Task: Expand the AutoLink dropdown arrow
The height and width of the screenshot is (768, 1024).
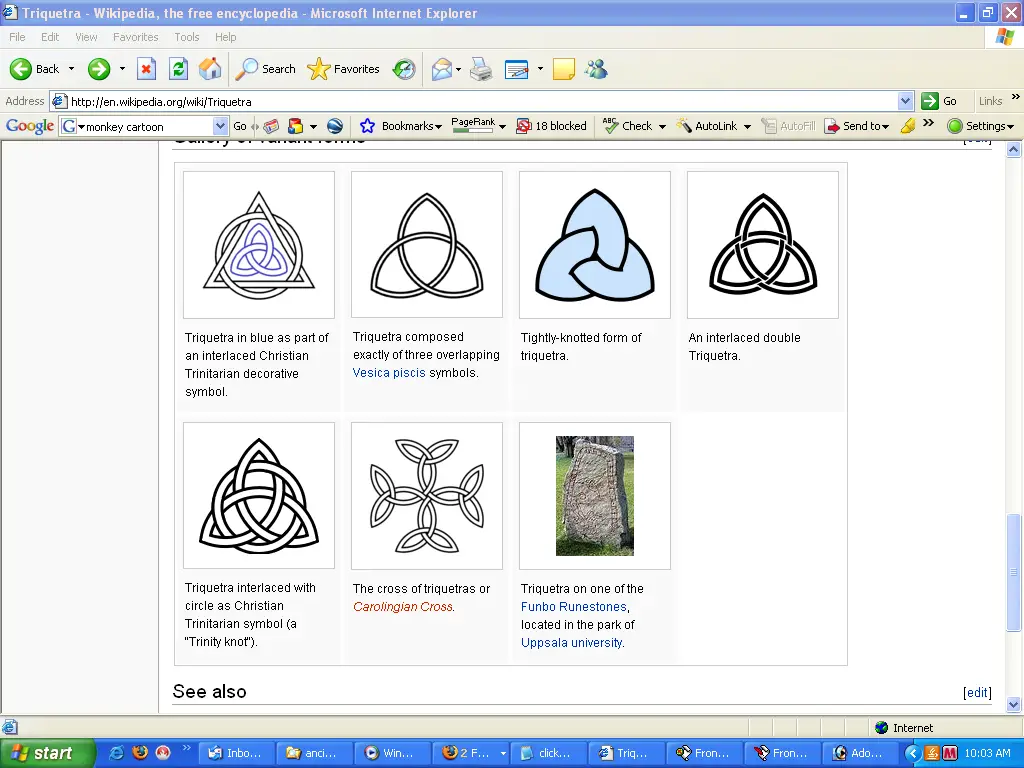Action: pyautogui.click(x=747, y=126)
